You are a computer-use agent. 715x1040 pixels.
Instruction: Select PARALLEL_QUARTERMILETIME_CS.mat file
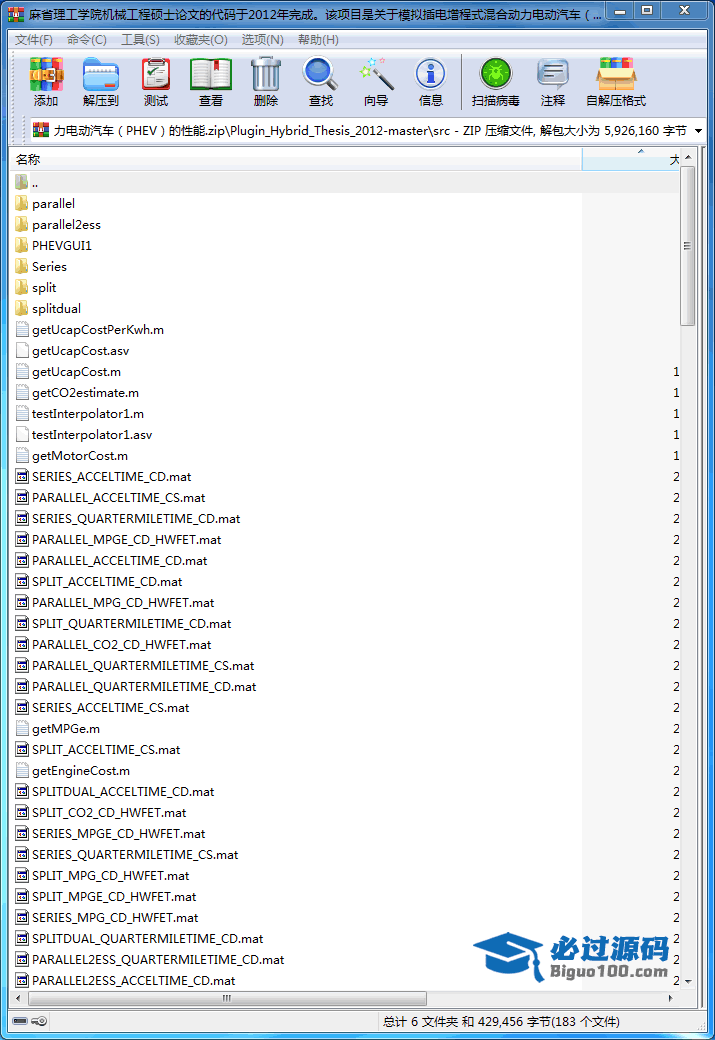143,665
